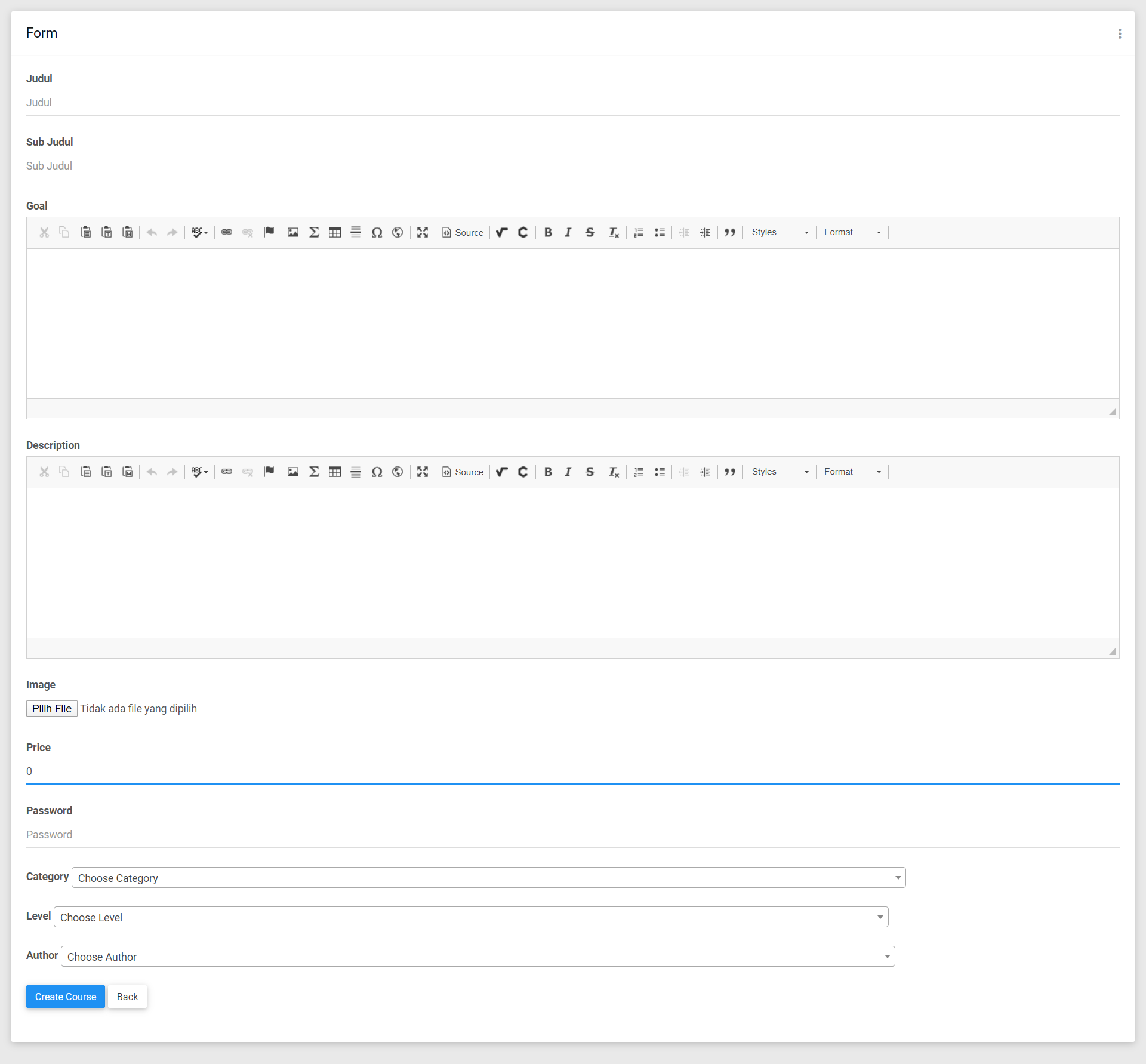Insert a table in Description editor
The width and height of the screenshot is (1146, 1064).
[x=335, y=472]
